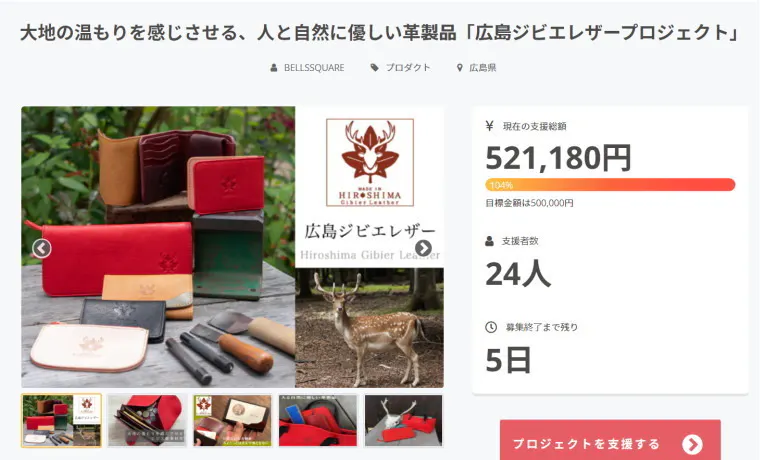This screenshot has height=460, width=760.
Task: Select the thumbnail of the red bag interior
Action: click(318, 420)
